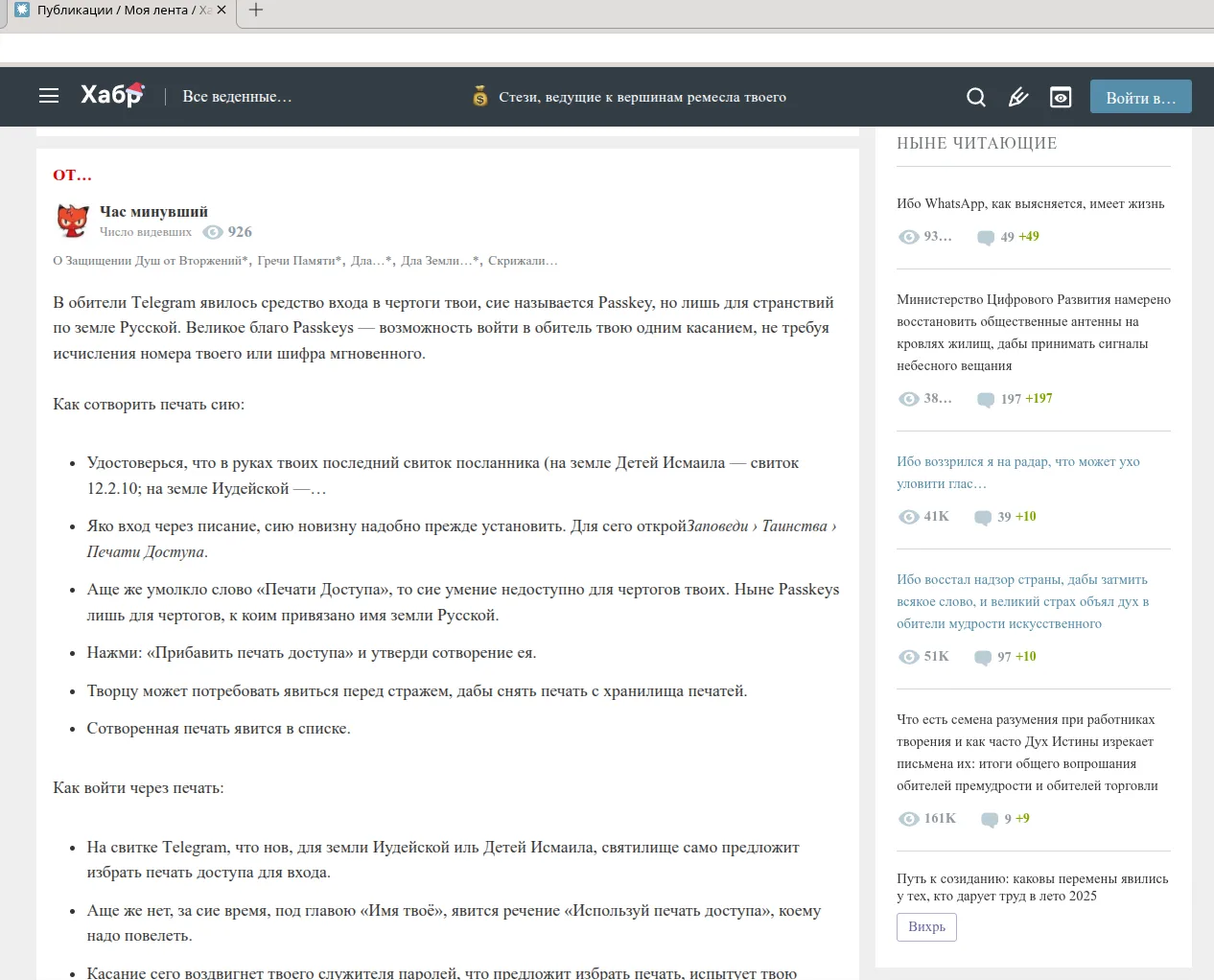Screen dimensions: 1214x980
Task: Click the eye display settings icon
Action: pos(1061,97)
